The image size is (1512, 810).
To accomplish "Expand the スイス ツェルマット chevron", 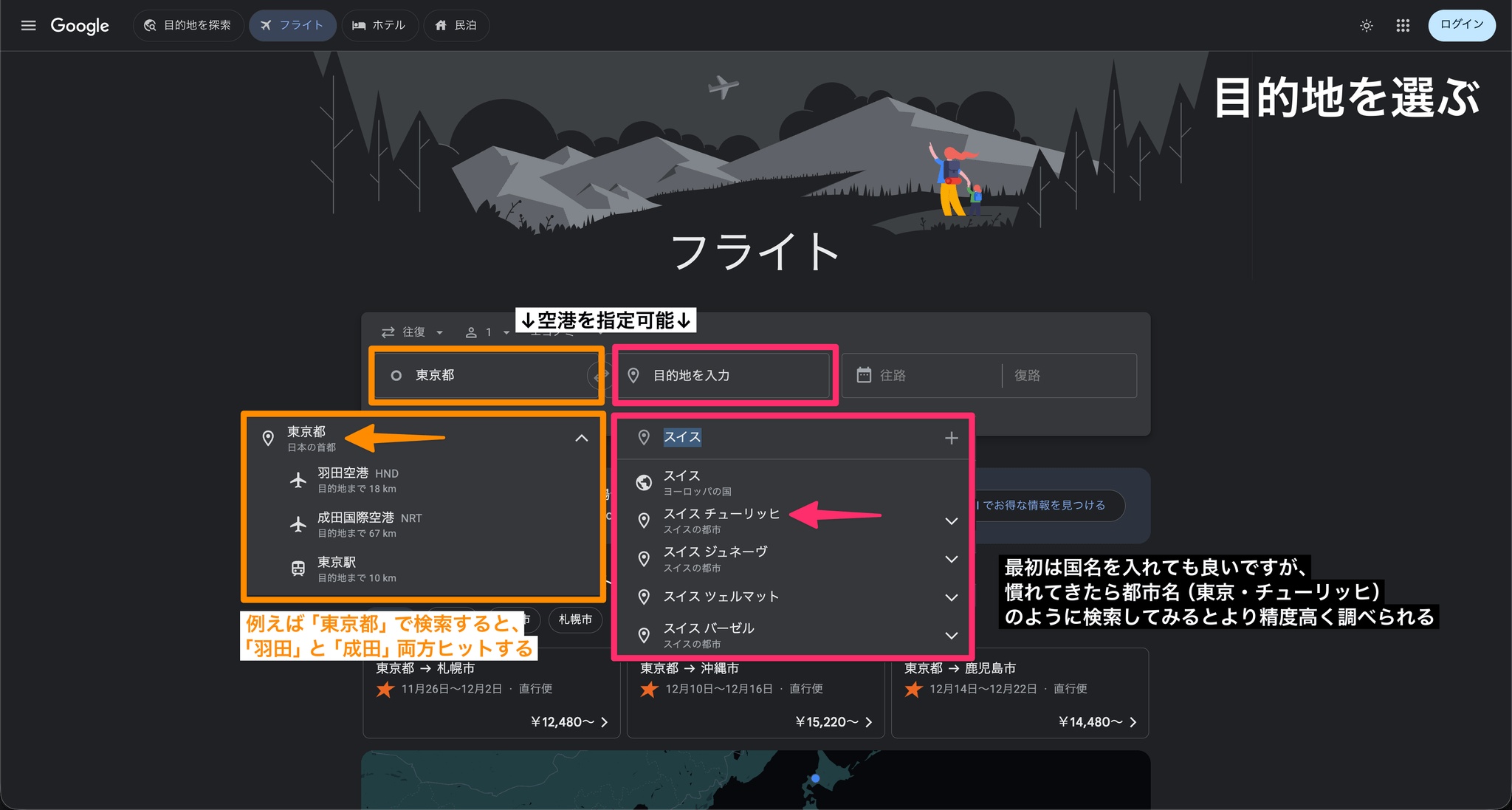I will pos(952,597).
